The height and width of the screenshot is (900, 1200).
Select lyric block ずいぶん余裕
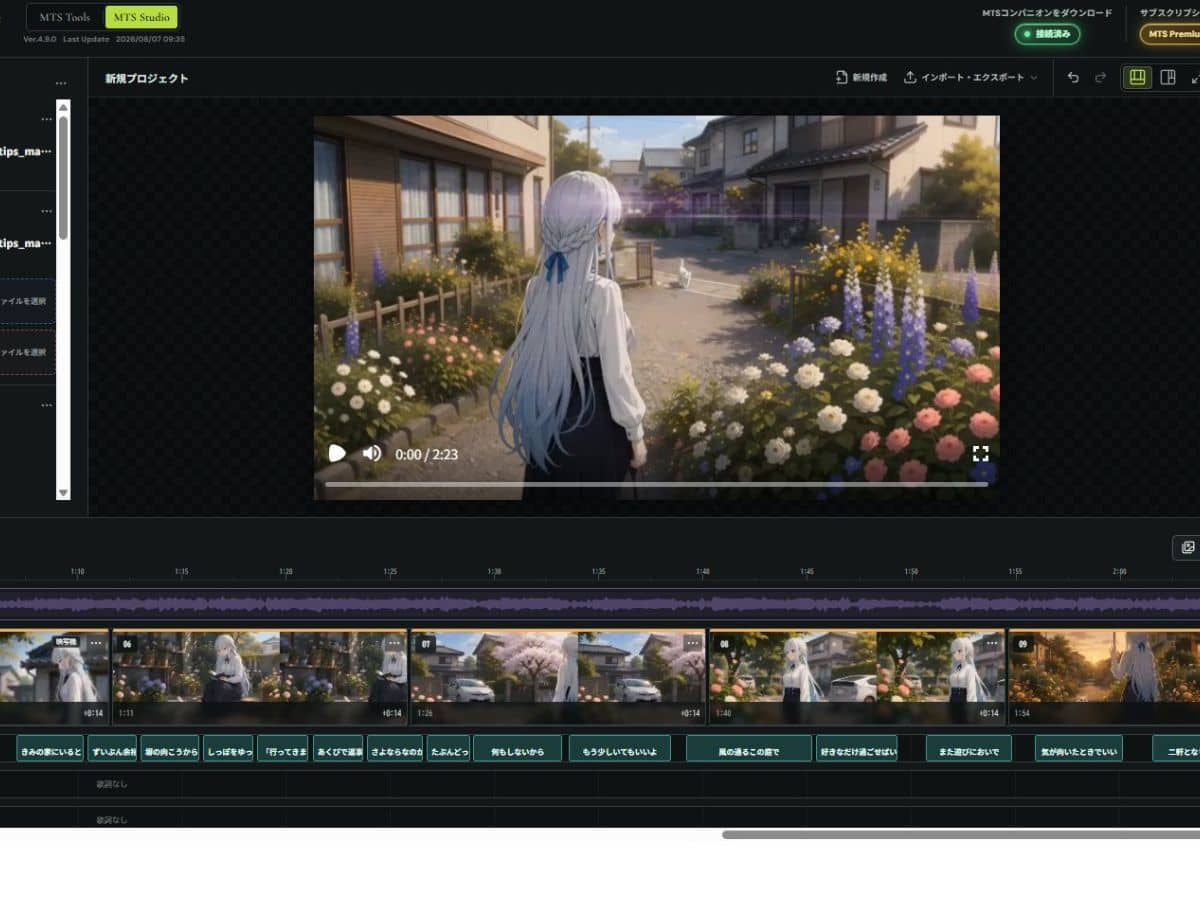(112, 749)
